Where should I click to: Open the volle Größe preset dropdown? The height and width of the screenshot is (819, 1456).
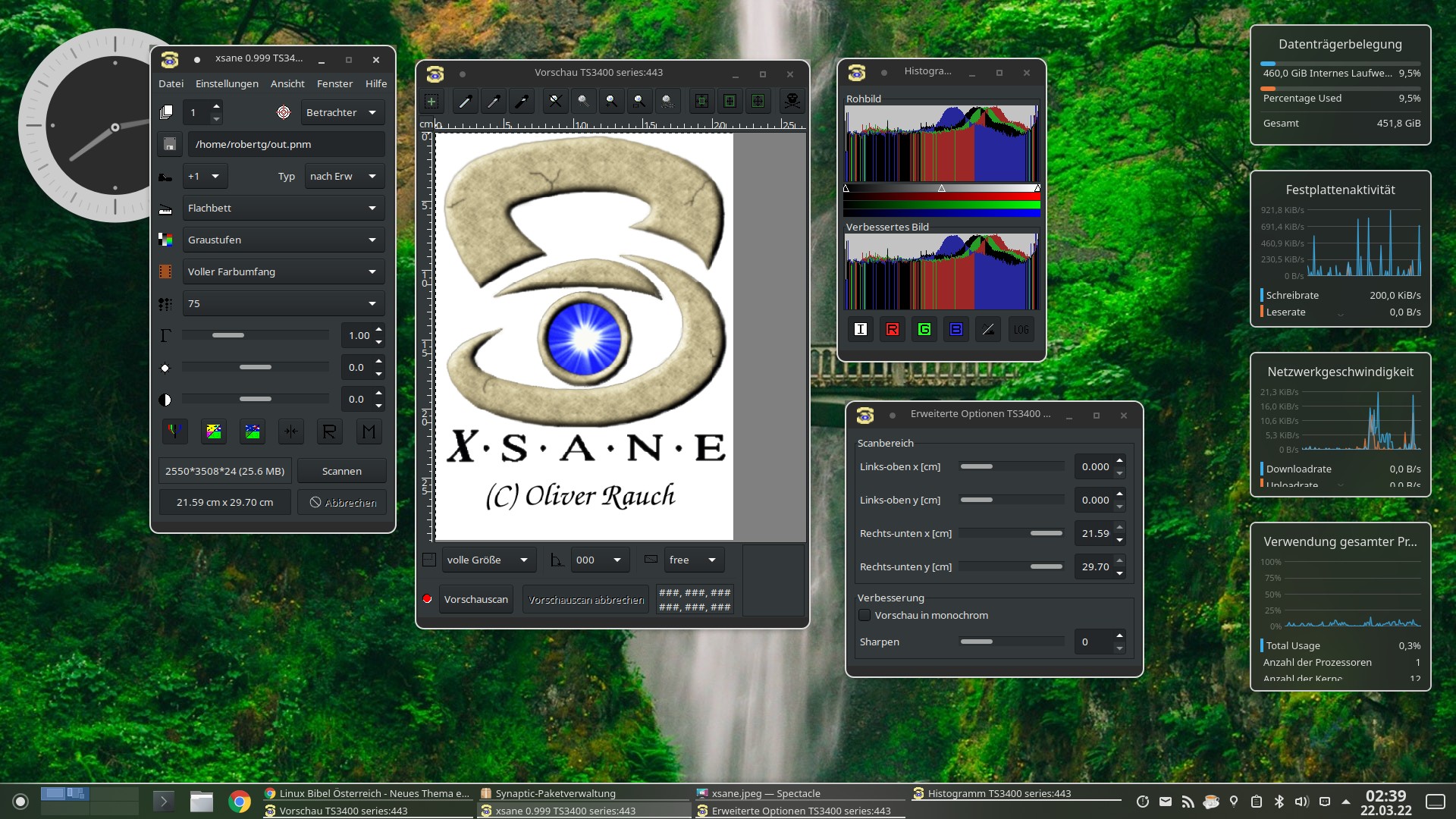[489, 560]
